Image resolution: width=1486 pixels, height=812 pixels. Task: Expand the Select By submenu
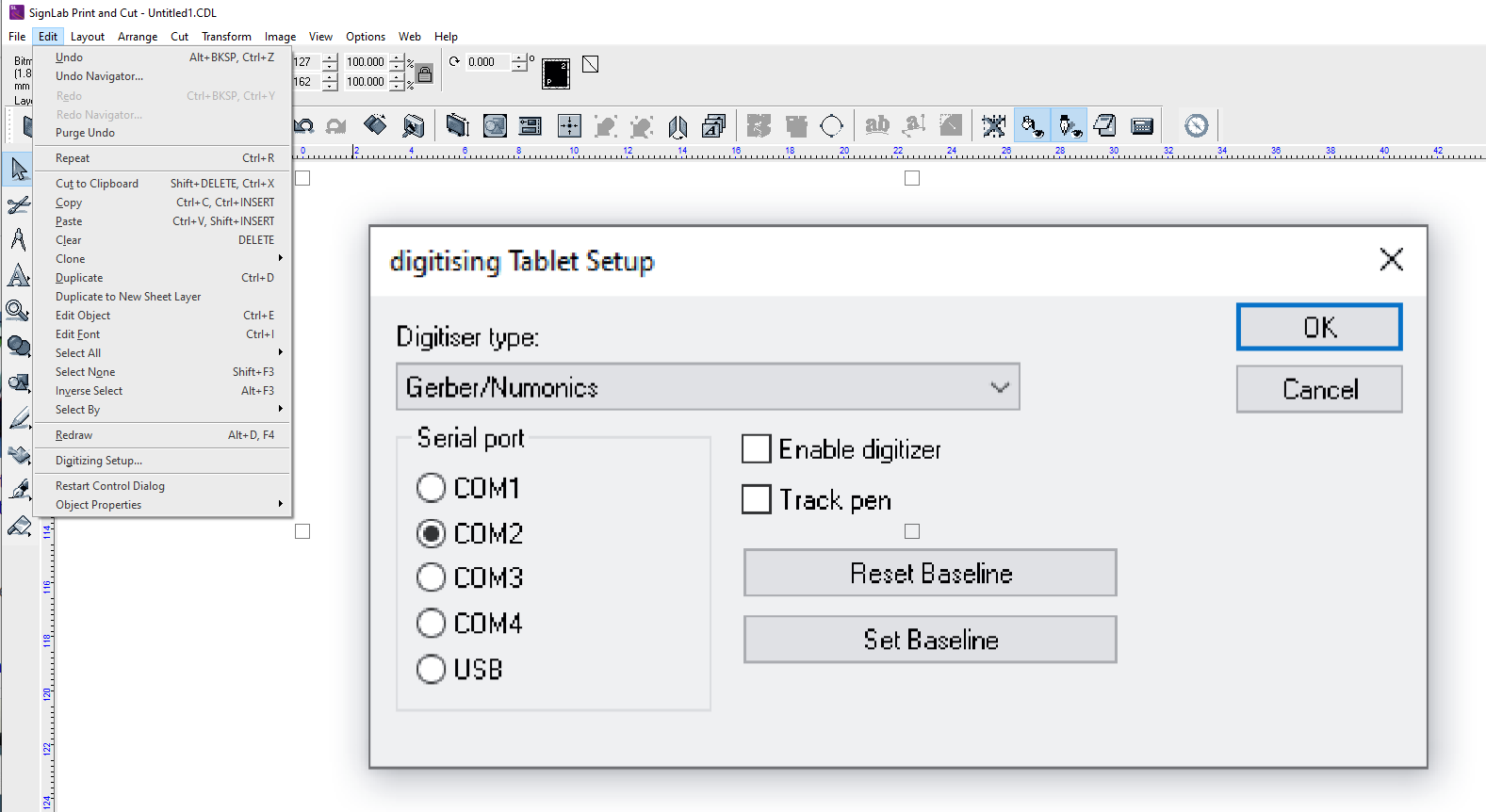(162, 410)
